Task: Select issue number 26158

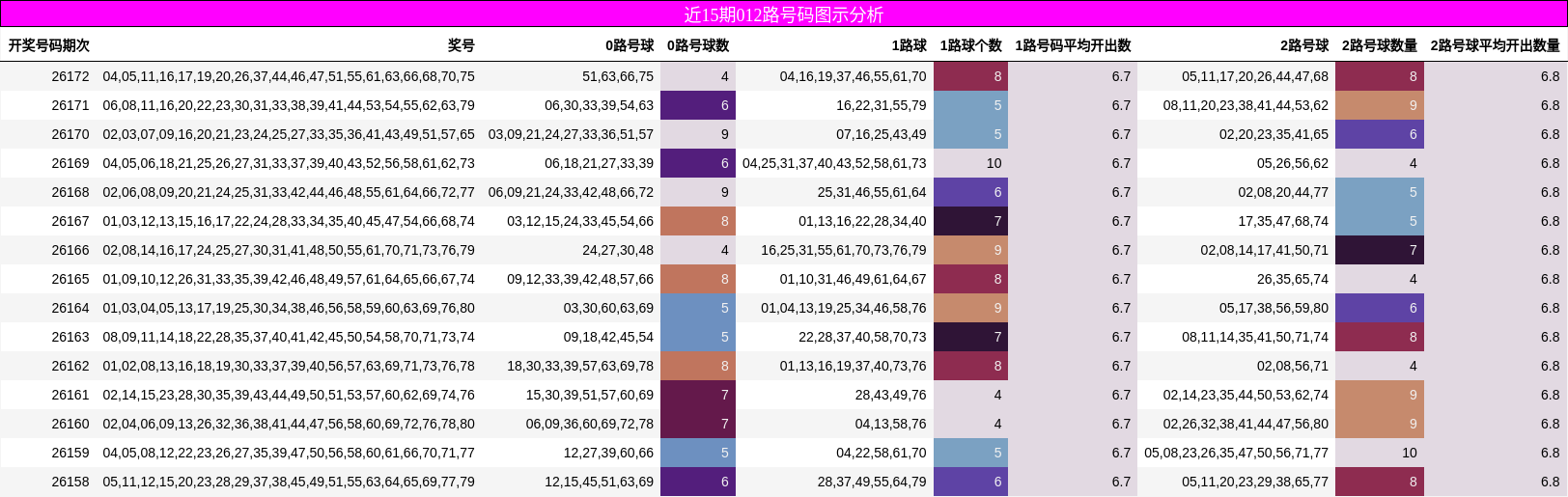Action: coord(70,482)
